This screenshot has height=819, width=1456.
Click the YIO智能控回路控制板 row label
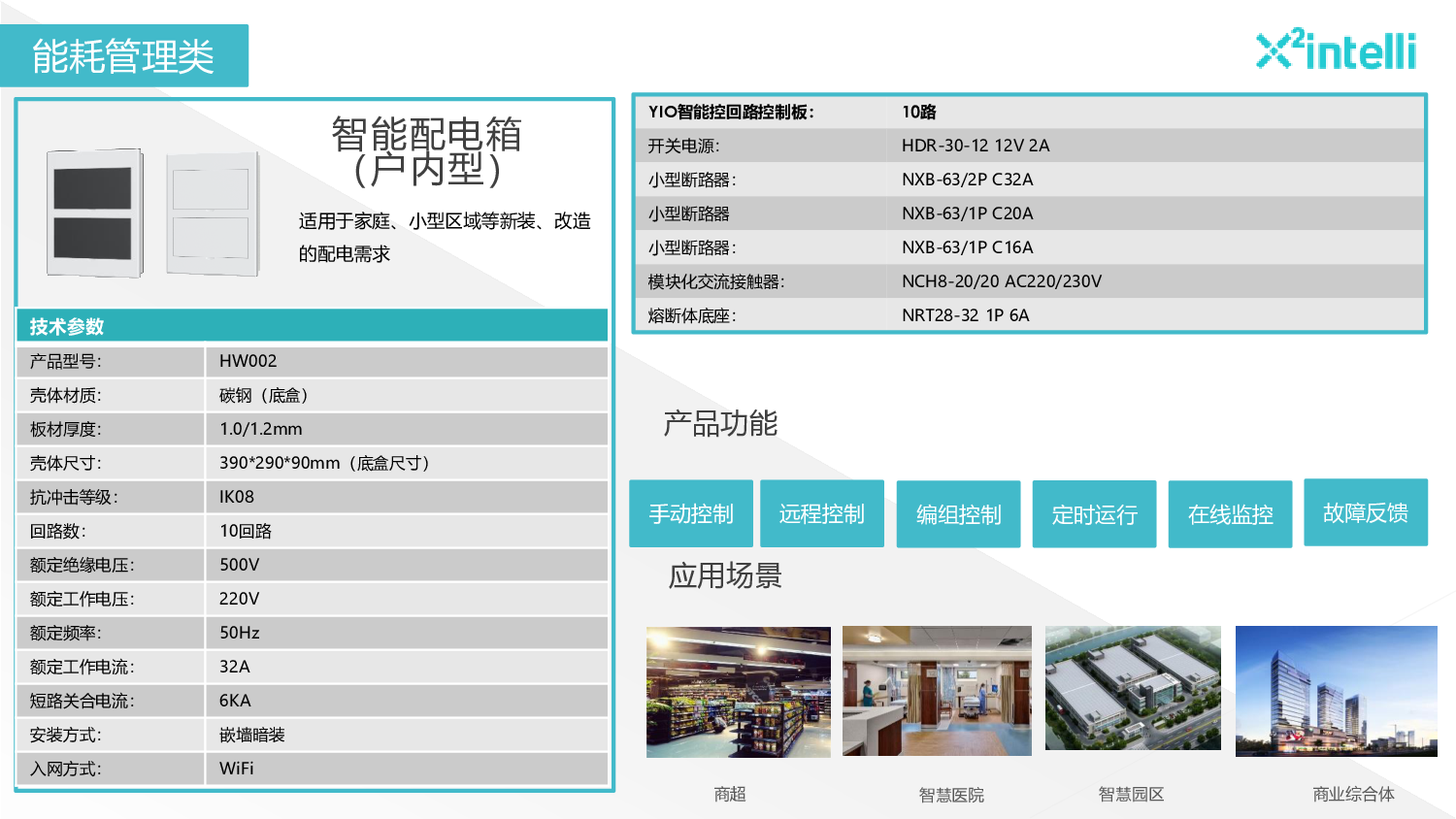(732, 112)
